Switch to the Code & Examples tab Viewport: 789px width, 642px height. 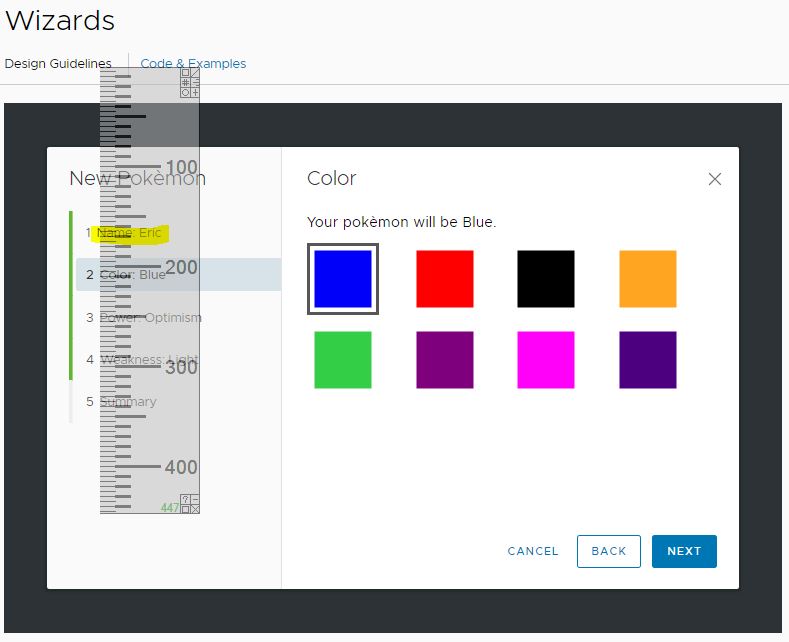pos(193,63)
